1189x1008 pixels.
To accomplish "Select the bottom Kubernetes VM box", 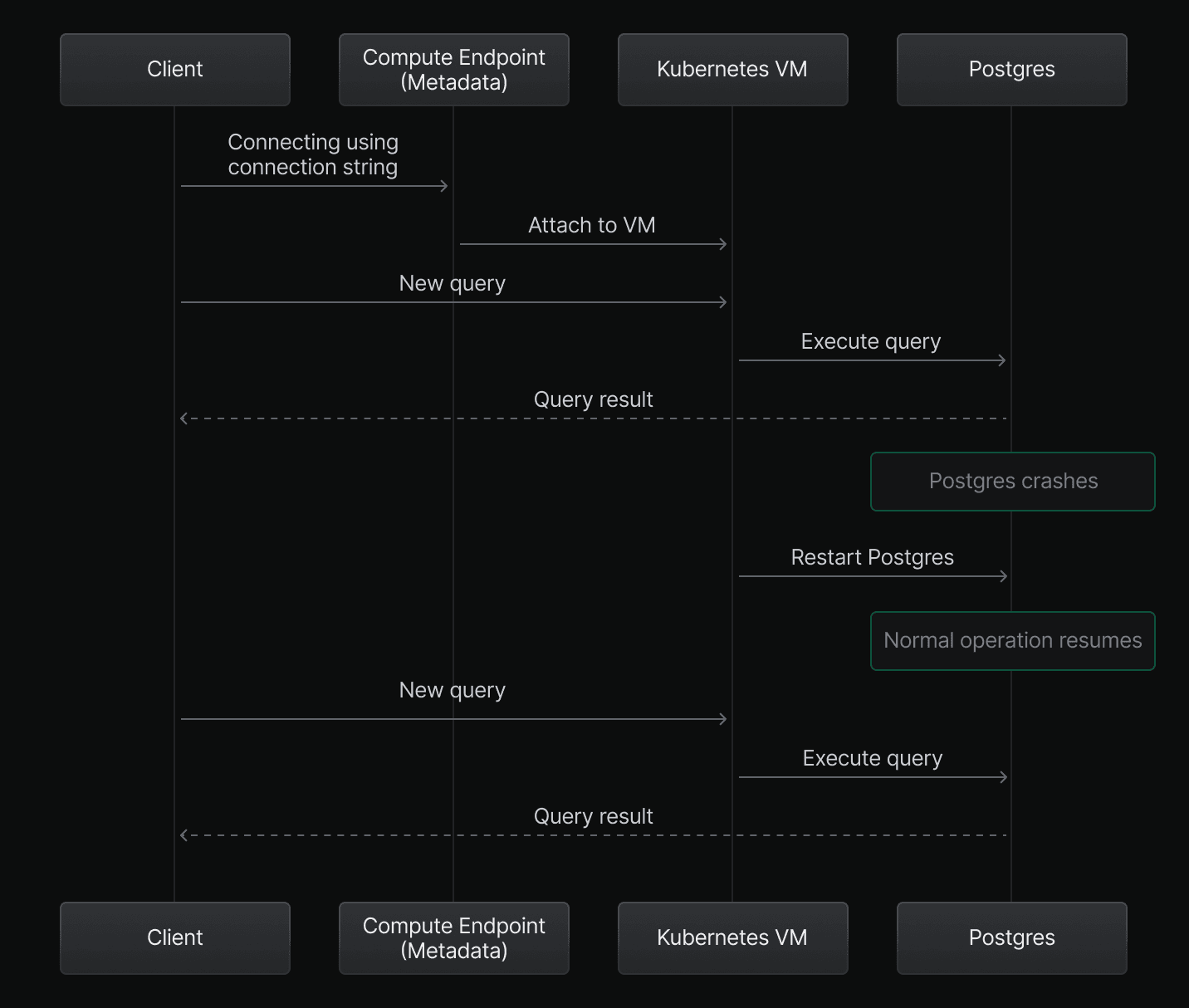I will point(732,938).
